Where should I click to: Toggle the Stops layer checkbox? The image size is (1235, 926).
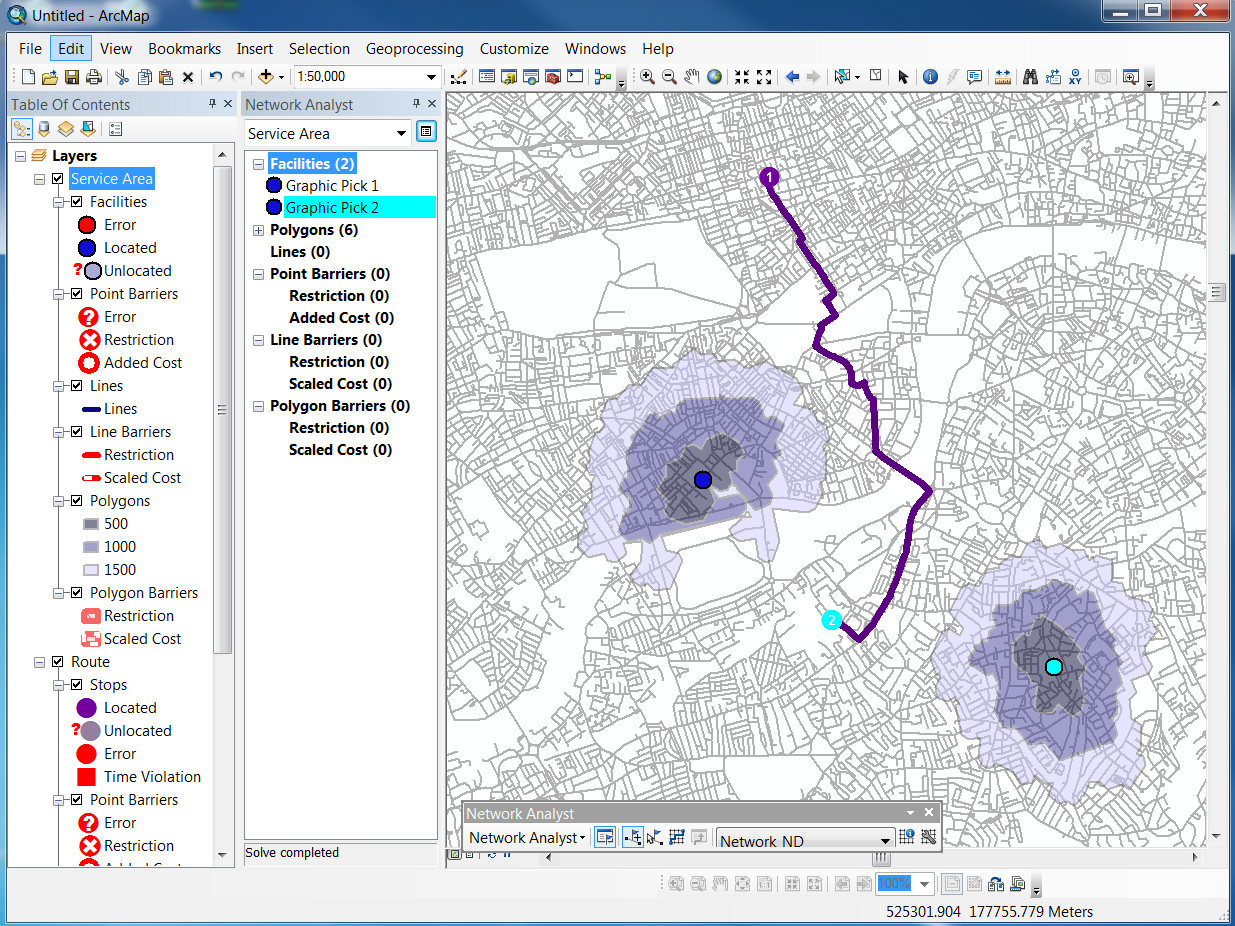click(77, 685)
